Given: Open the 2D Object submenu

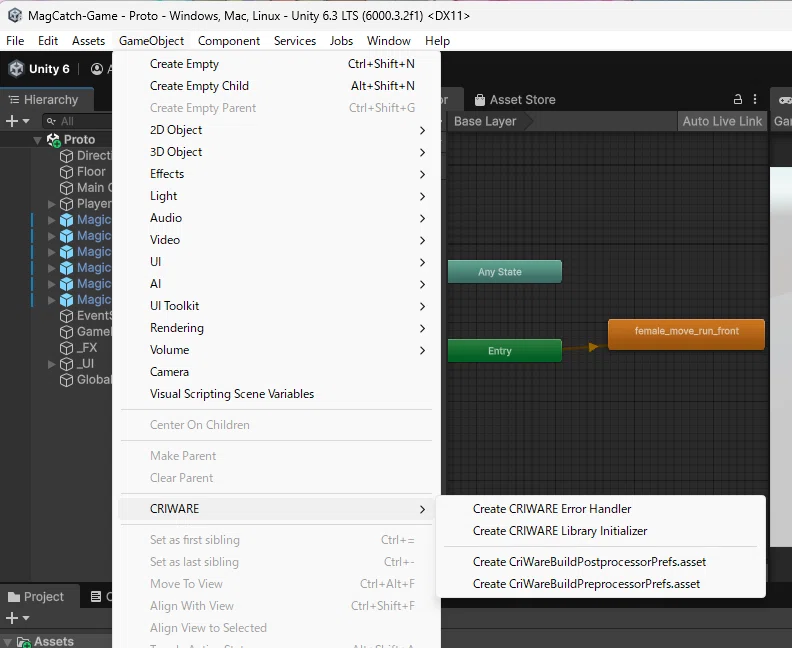Looking at the screenshot, I should pyautogui.click(x=276, y=130).
